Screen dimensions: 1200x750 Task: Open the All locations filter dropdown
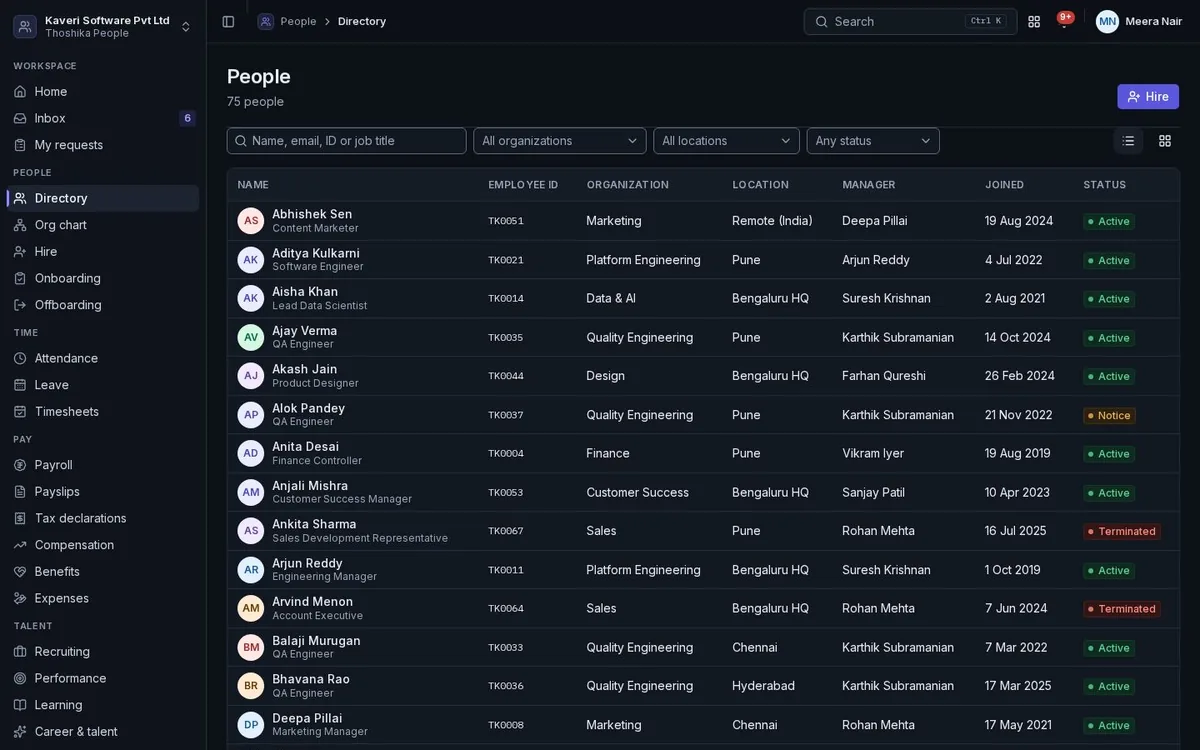point(727,141)
